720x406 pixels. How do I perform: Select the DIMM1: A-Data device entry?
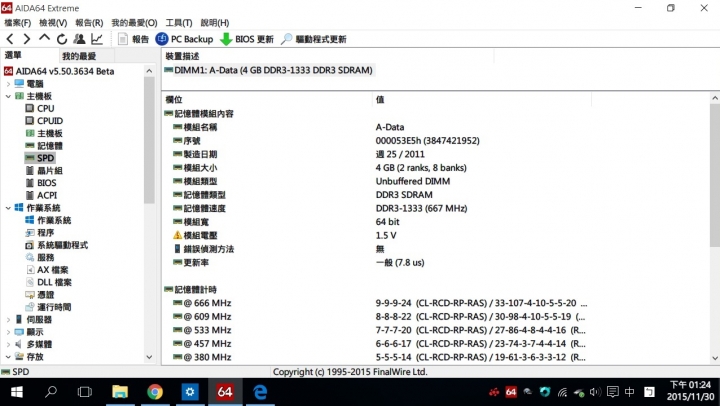coord(269,70)
